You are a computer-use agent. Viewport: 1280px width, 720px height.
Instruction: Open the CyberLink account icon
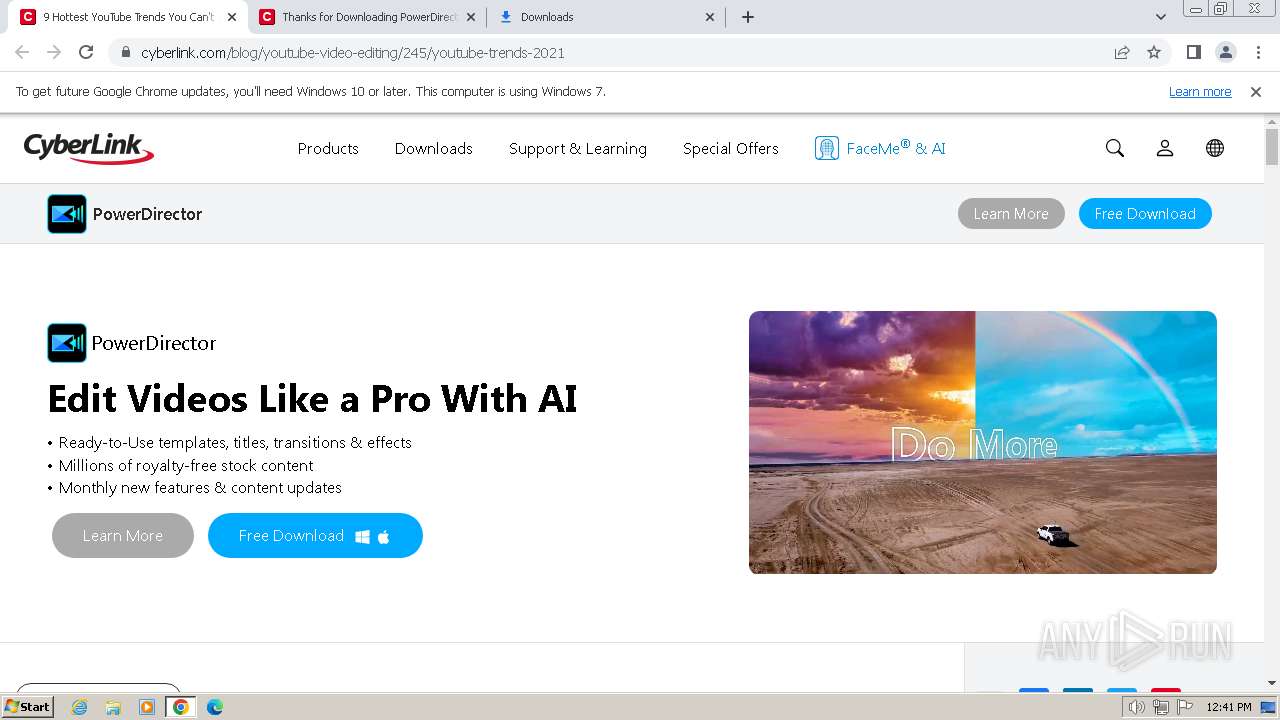point(1165,148)
